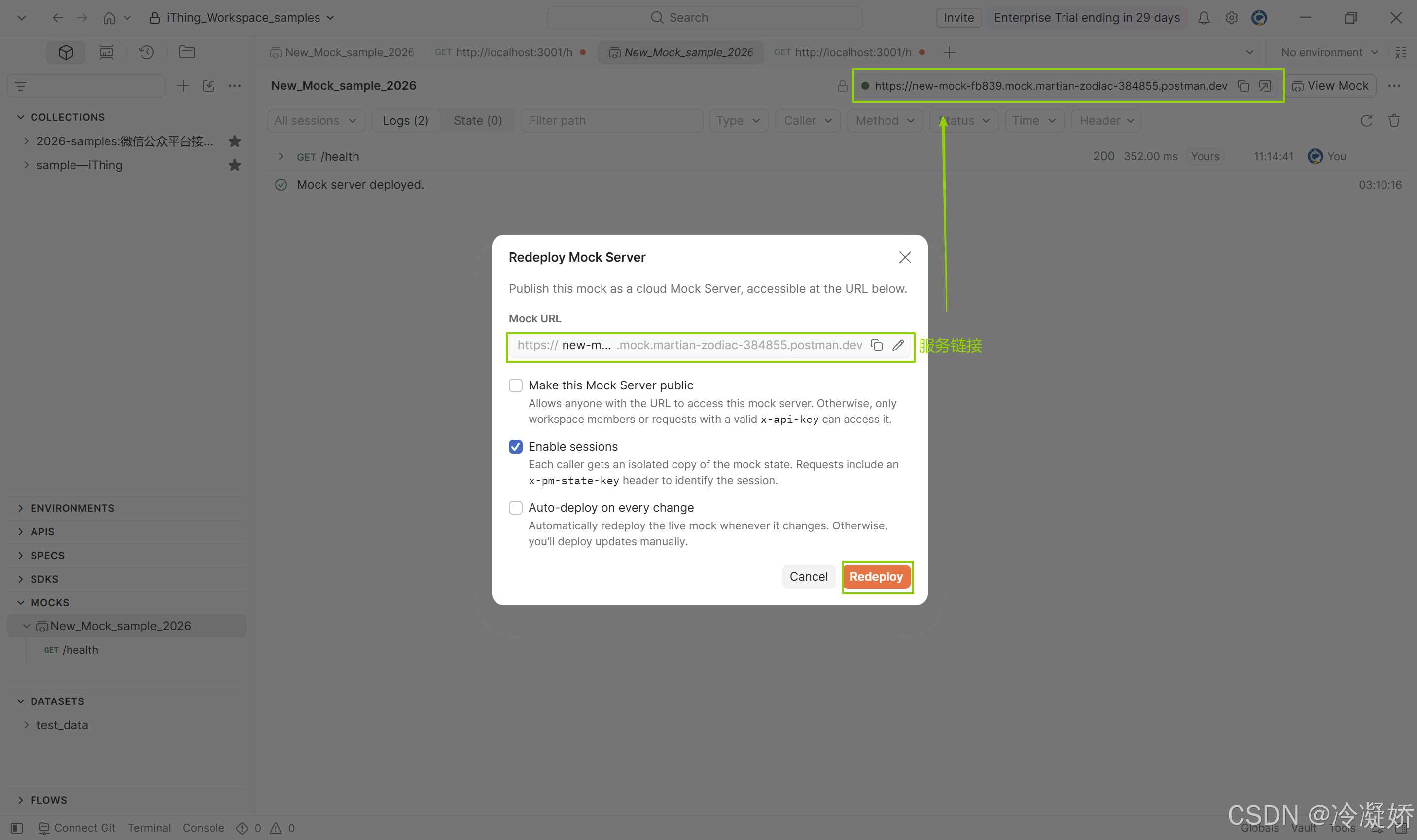1417x840 pixels.
Task: Open mock header more options ellipsis
Action: tap(1394, 85)
